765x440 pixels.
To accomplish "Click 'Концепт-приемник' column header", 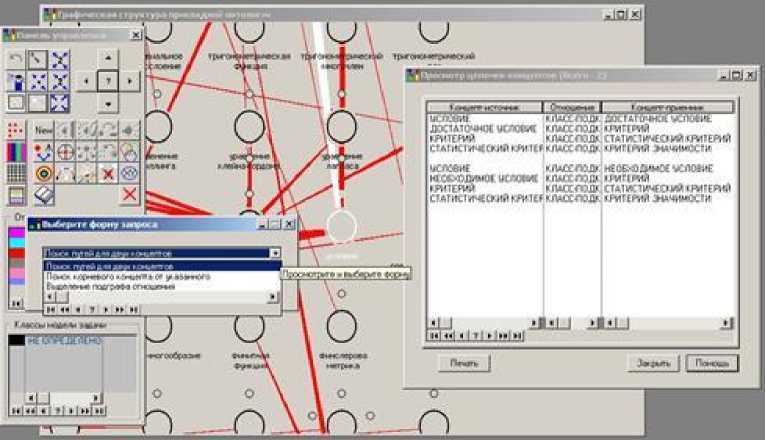I will click(x=667, y=107).
